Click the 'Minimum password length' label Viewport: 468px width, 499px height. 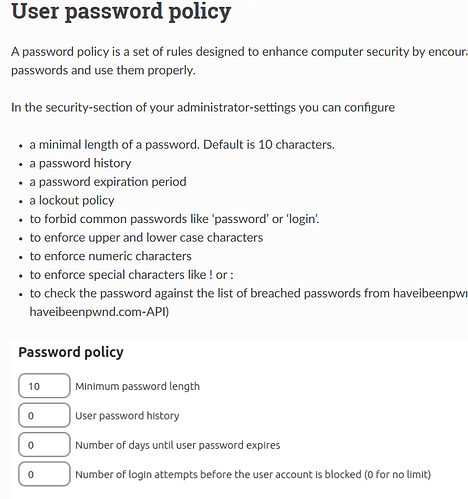pos(137,386)
